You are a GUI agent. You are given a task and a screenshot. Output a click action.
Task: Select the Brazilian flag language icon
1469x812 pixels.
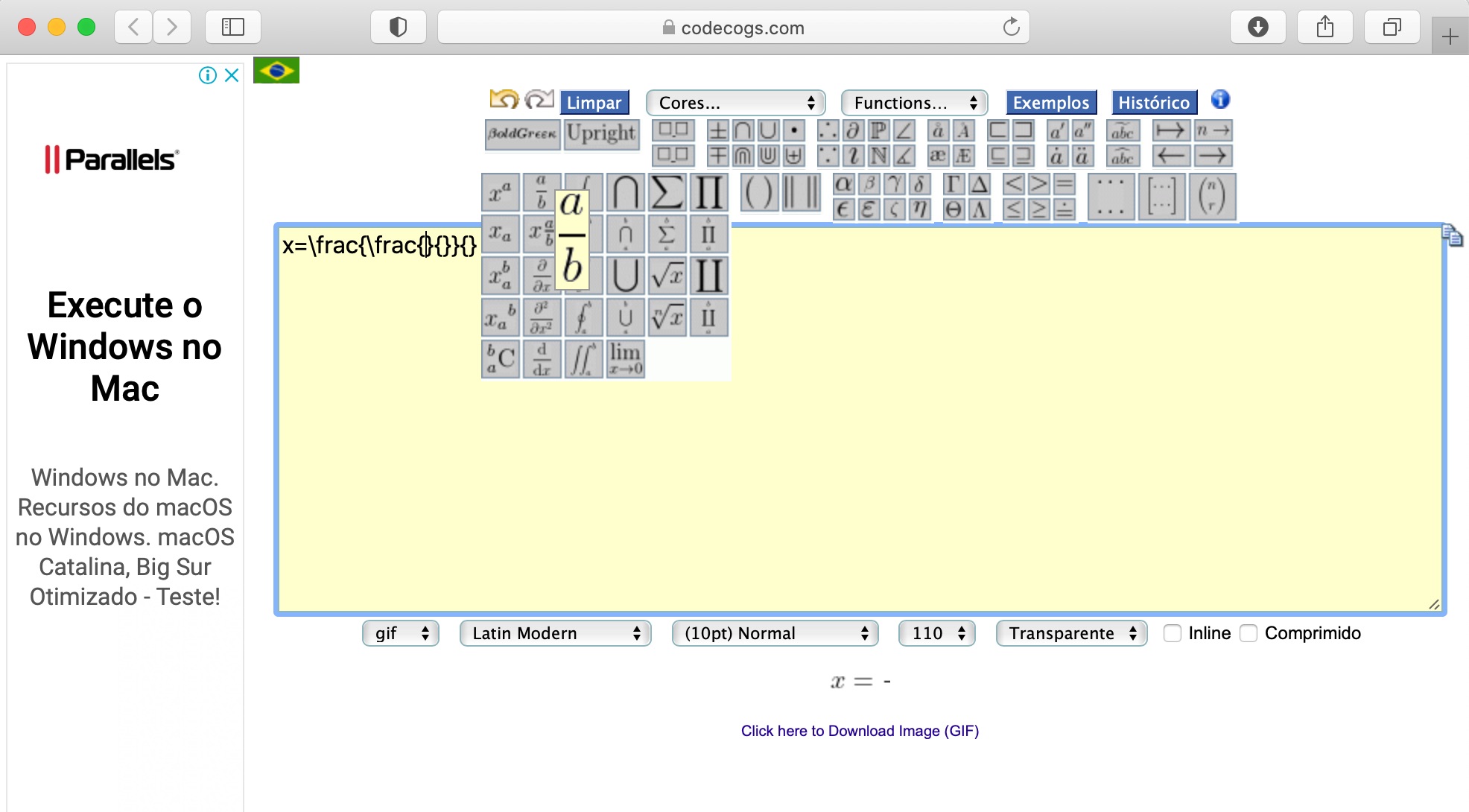[x=276, y=71]
